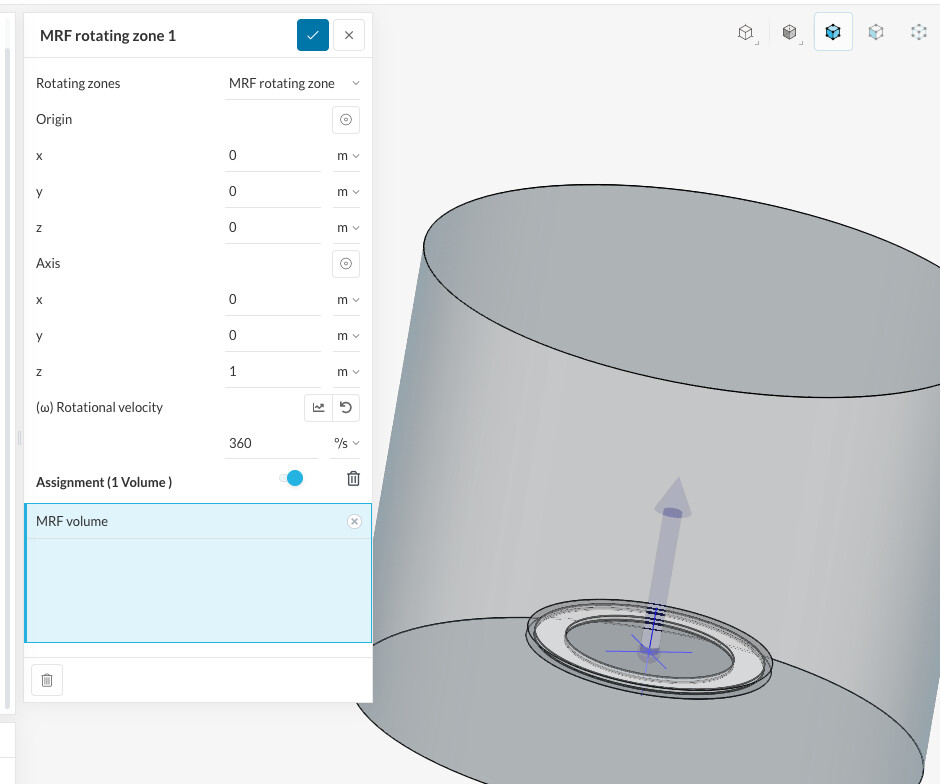This screenshot has width=940, height=784.
Task: Pick the Axis direction with the target icon
Action: pyautogui.click(x=346, y=264)
